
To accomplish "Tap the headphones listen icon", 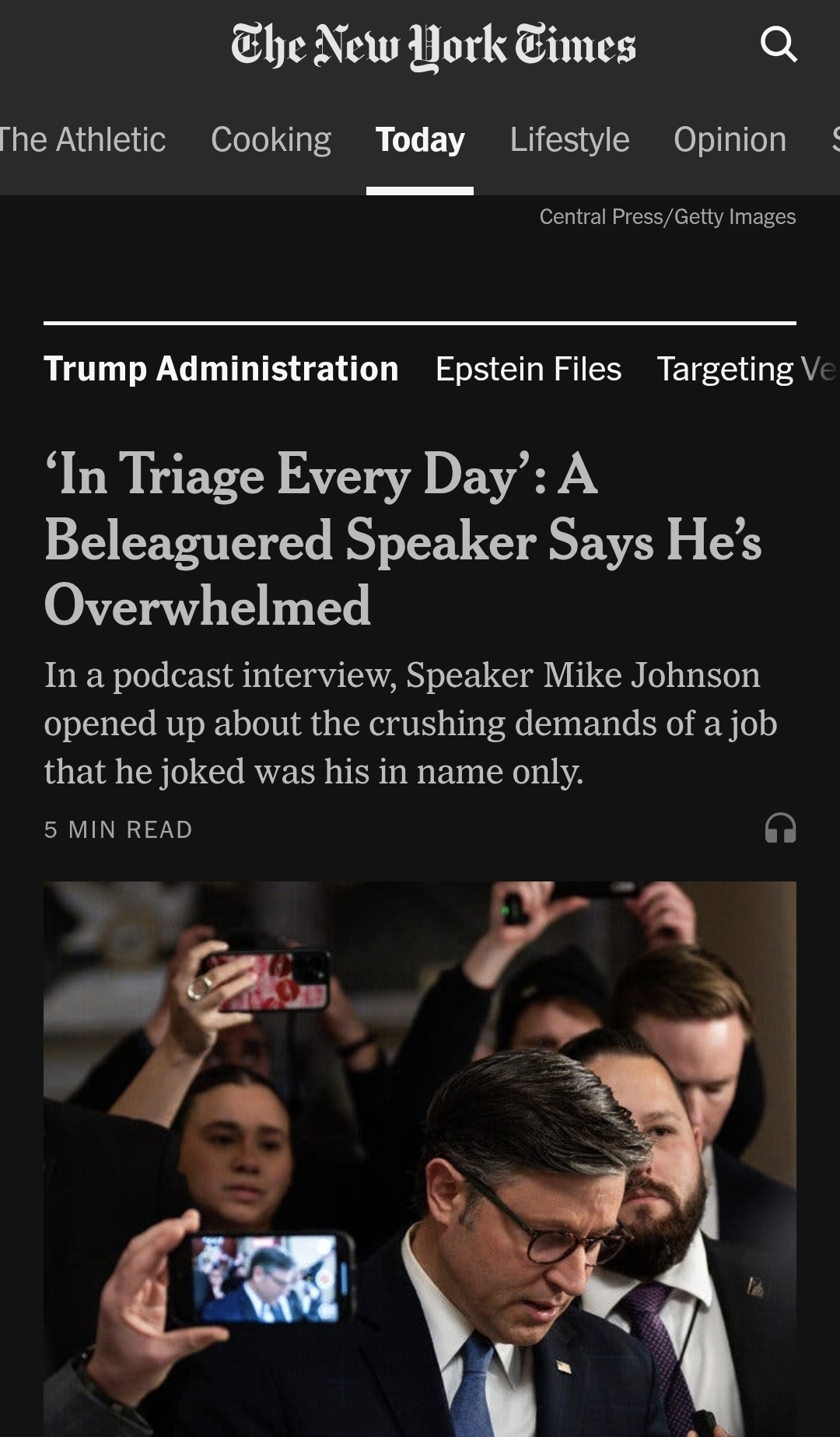I will 780,829.
